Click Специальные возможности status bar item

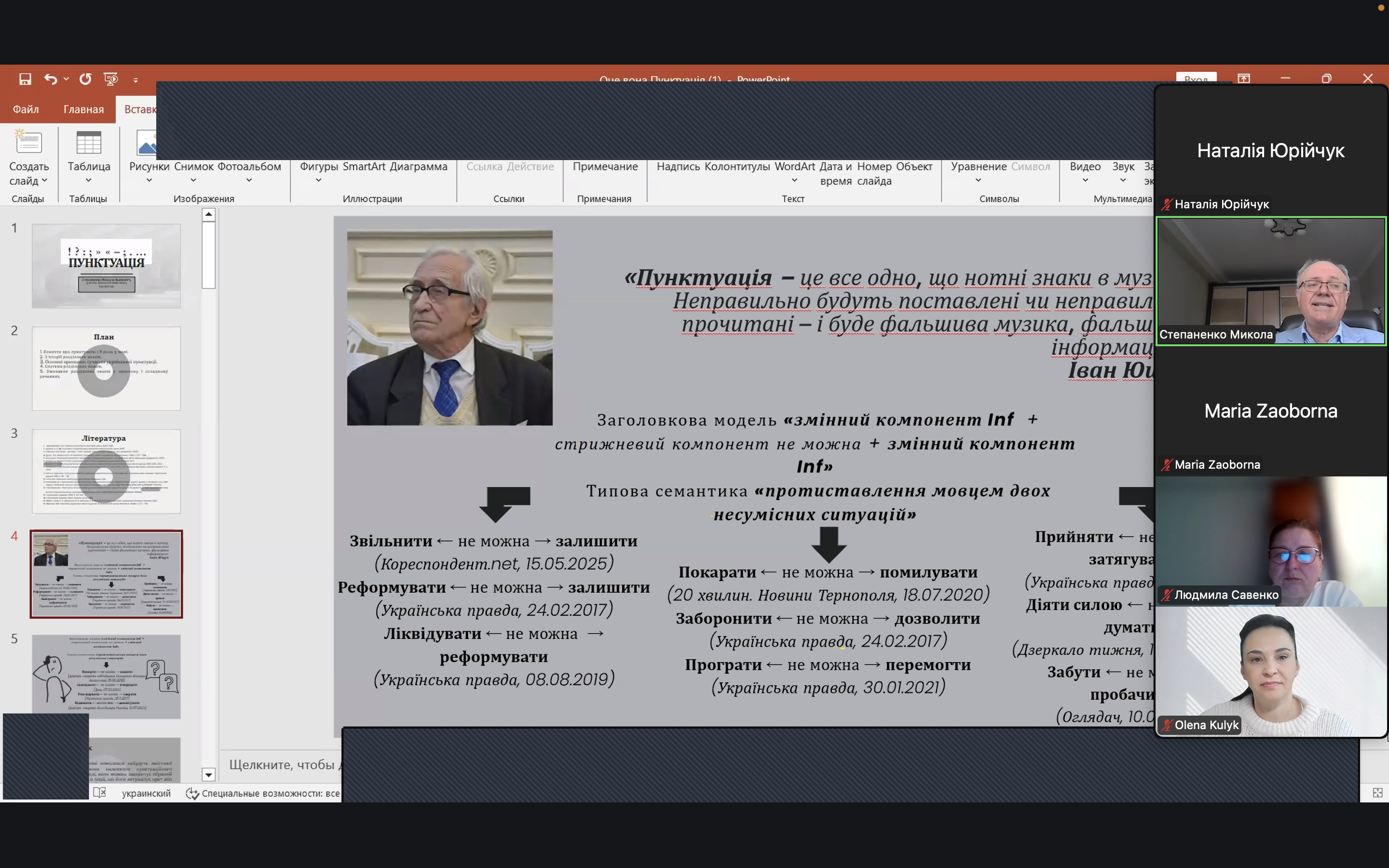263,793
